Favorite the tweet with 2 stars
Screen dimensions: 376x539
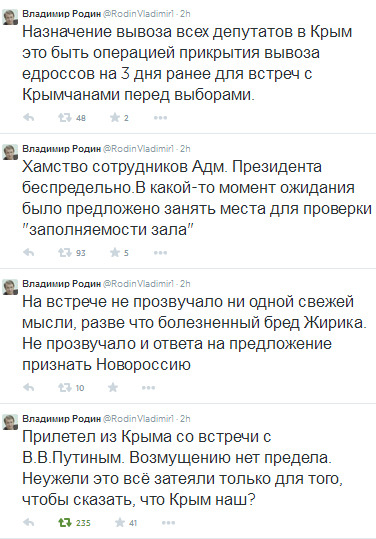click(x=114, y=118)
